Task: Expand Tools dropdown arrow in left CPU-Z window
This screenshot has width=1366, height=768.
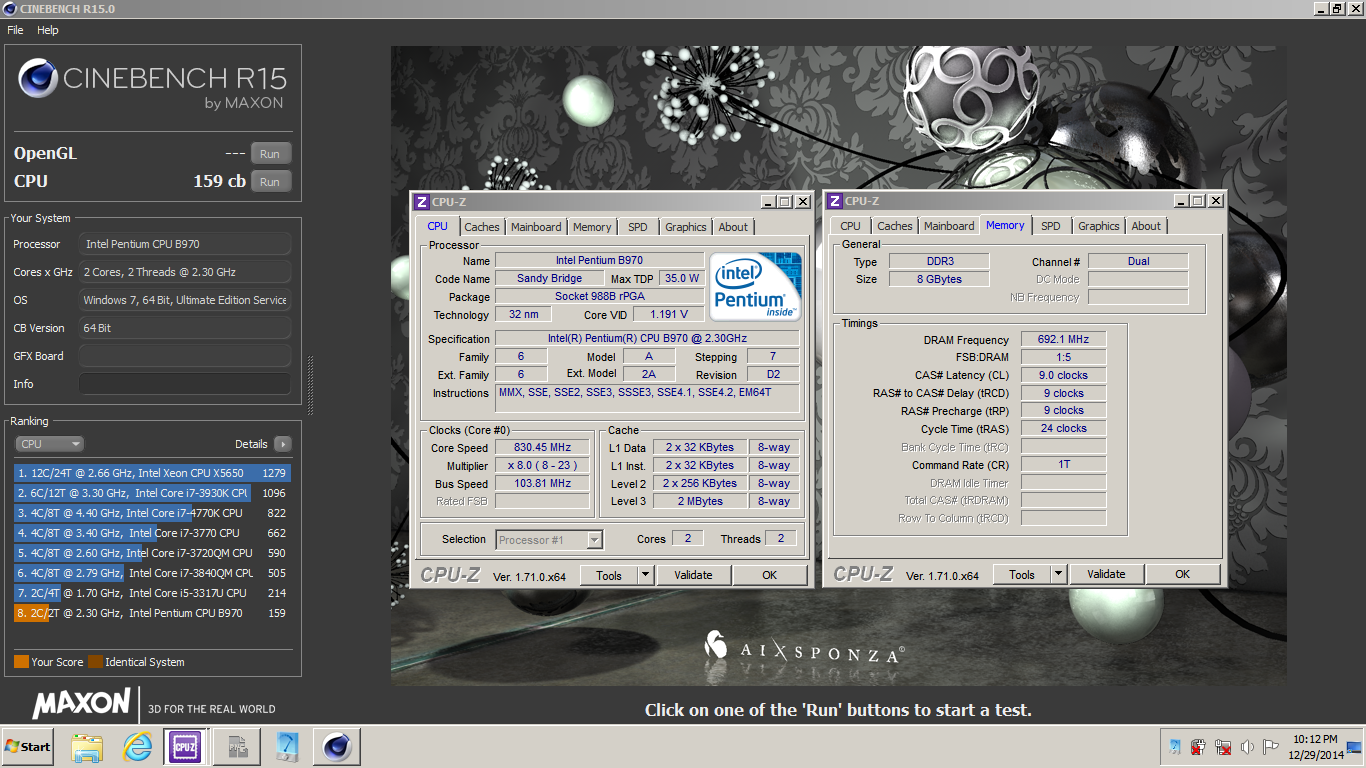Action: tap(645, 575)
